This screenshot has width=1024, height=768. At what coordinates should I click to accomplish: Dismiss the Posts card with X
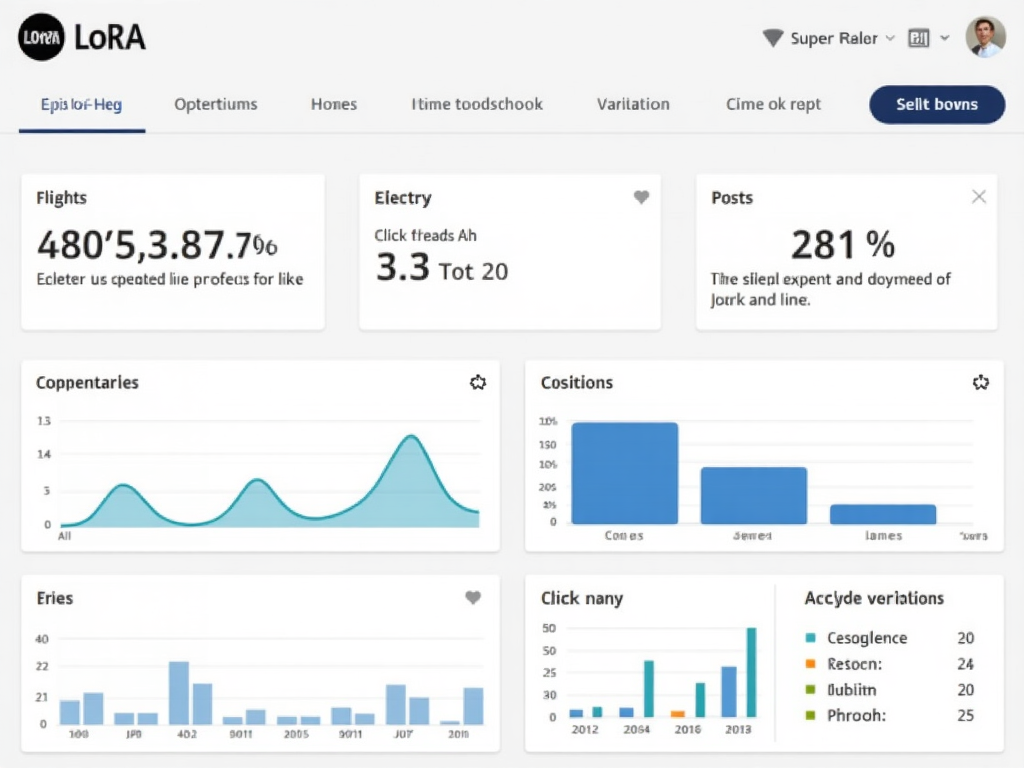[x=979, y=197]
